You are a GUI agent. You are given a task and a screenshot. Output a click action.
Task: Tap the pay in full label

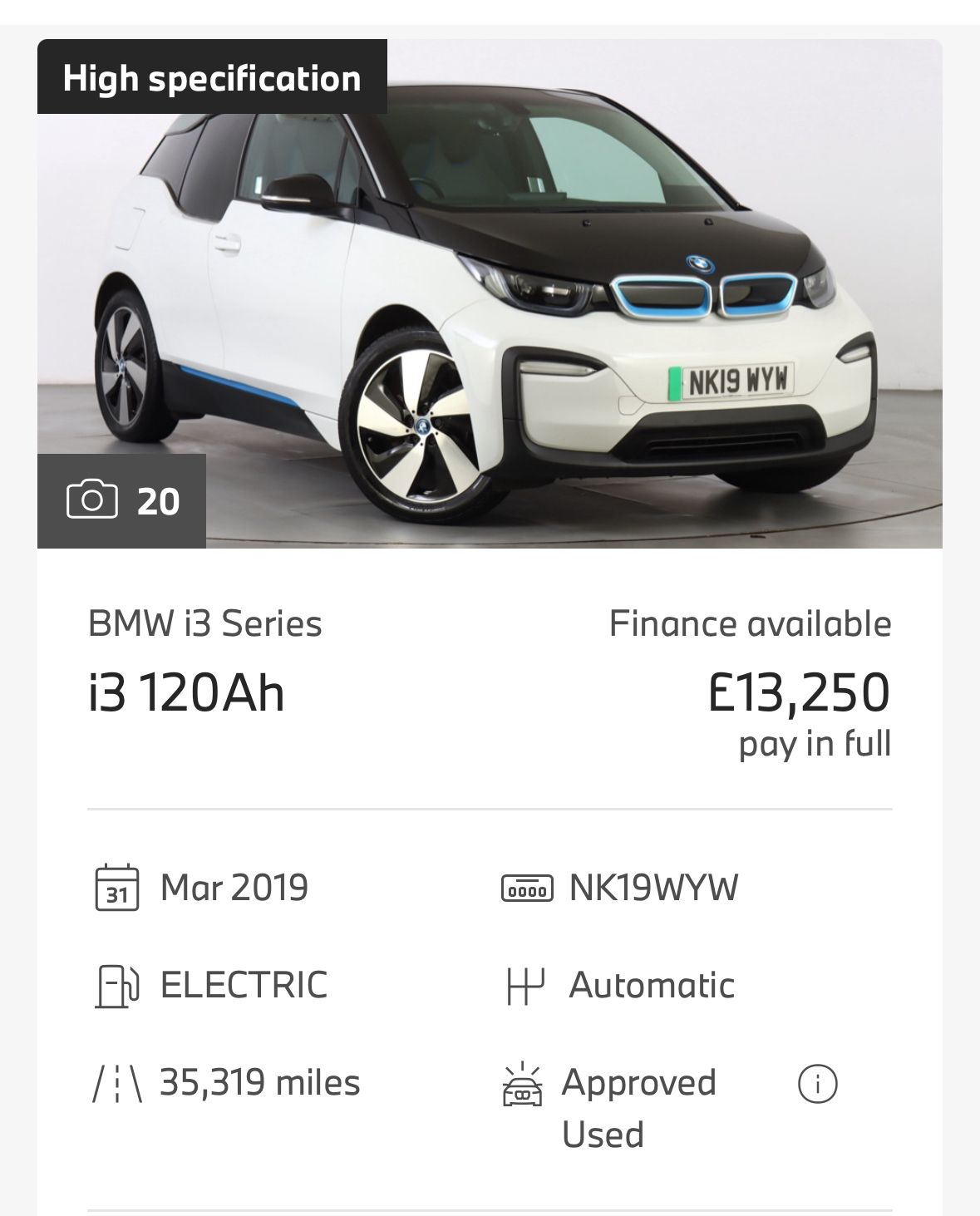[x=815, y=743]
